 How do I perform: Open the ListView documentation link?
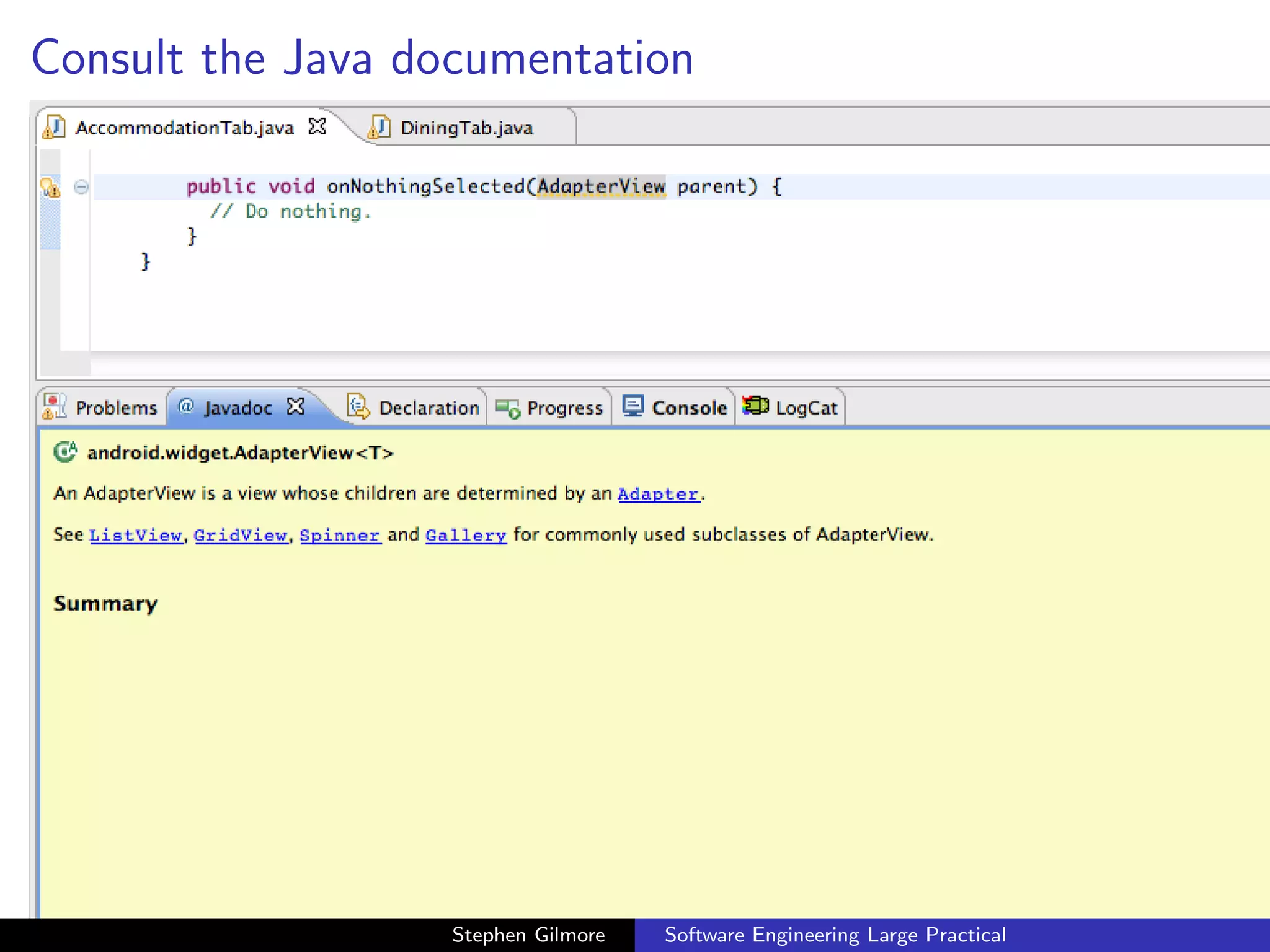[x=136, y=535]
